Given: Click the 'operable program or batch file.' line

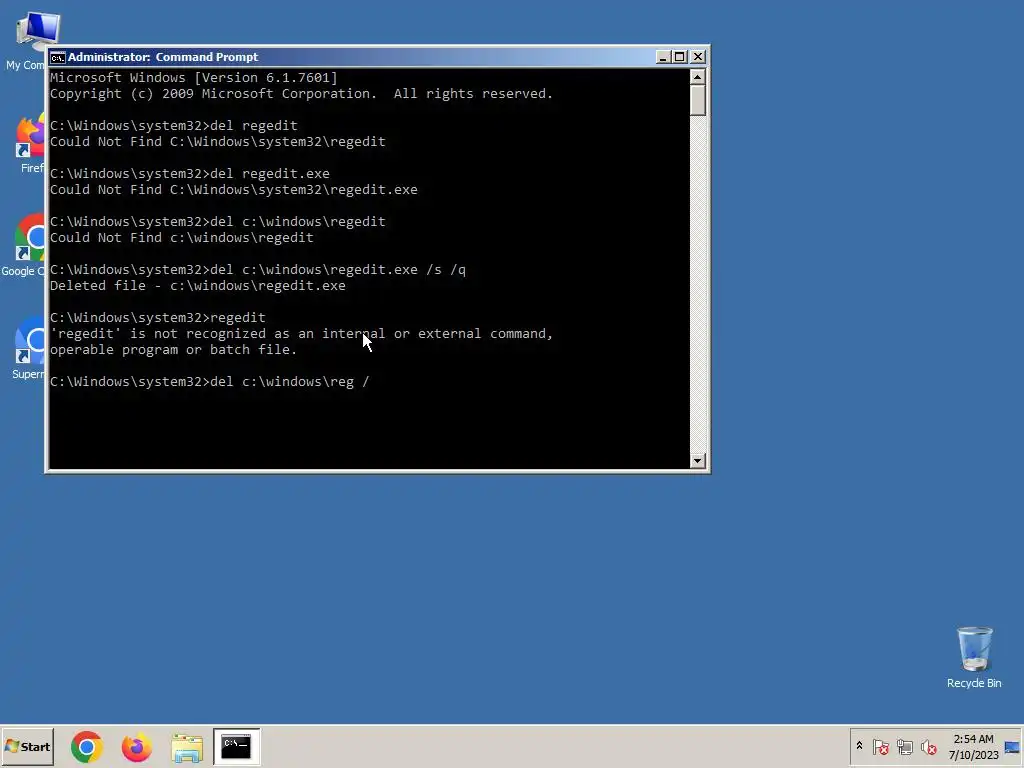Looking at the screenshot, I should tap(174, 350).
